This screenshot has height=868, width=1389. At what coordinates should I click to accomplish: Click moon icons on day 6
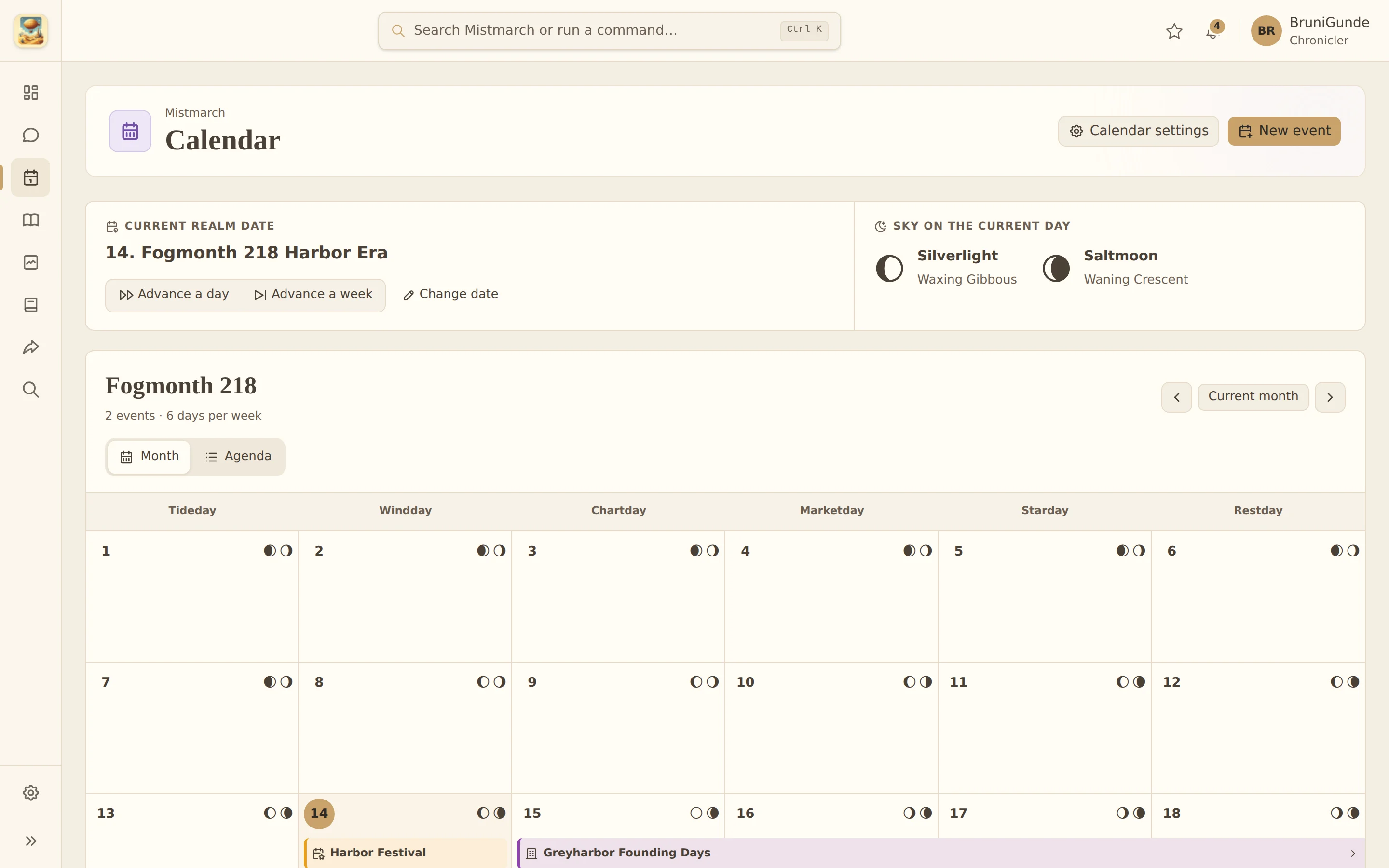(1345, 551)
